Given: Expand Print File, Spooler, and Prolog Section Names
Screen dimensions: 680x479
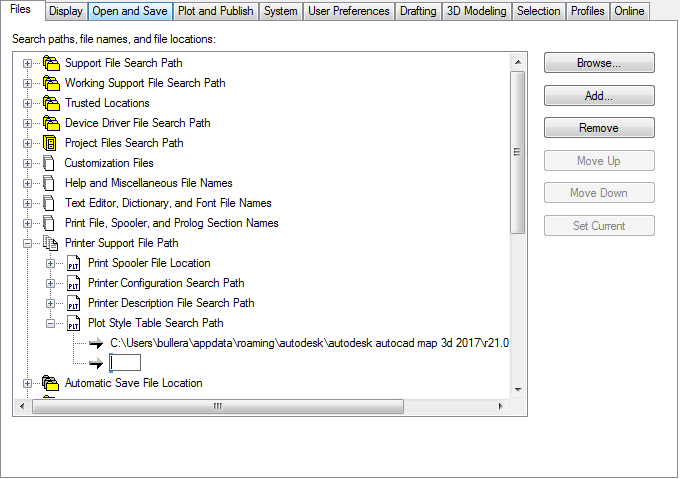Looking at the screenshot, I should coord(27,223).
